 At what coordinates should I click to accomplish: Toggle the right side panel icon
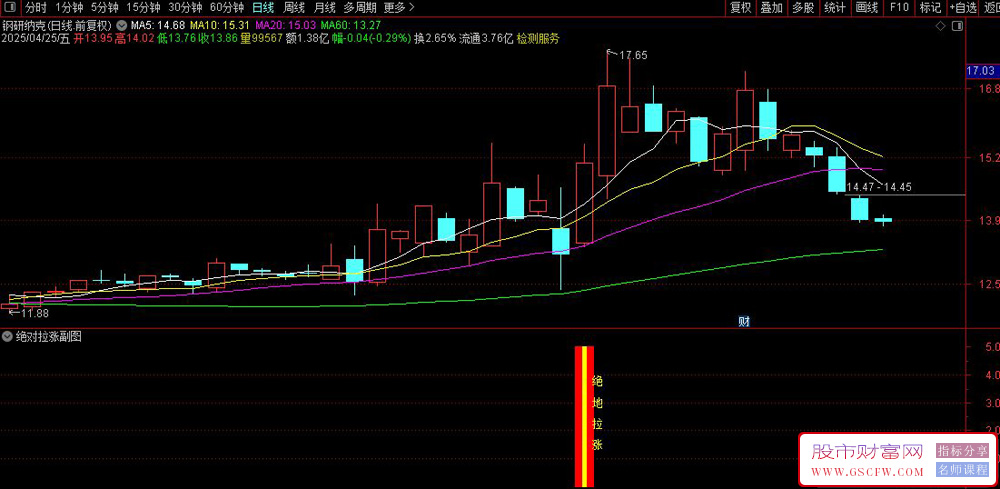957,26
